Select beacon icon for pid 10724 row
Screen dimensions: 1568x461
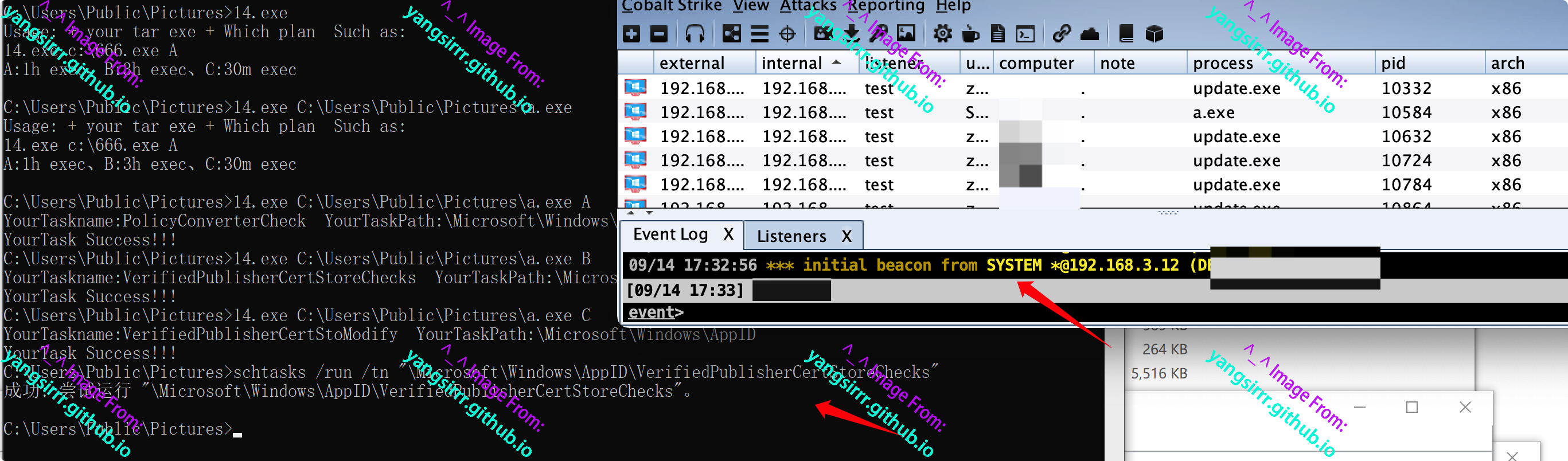pos(635,160)
